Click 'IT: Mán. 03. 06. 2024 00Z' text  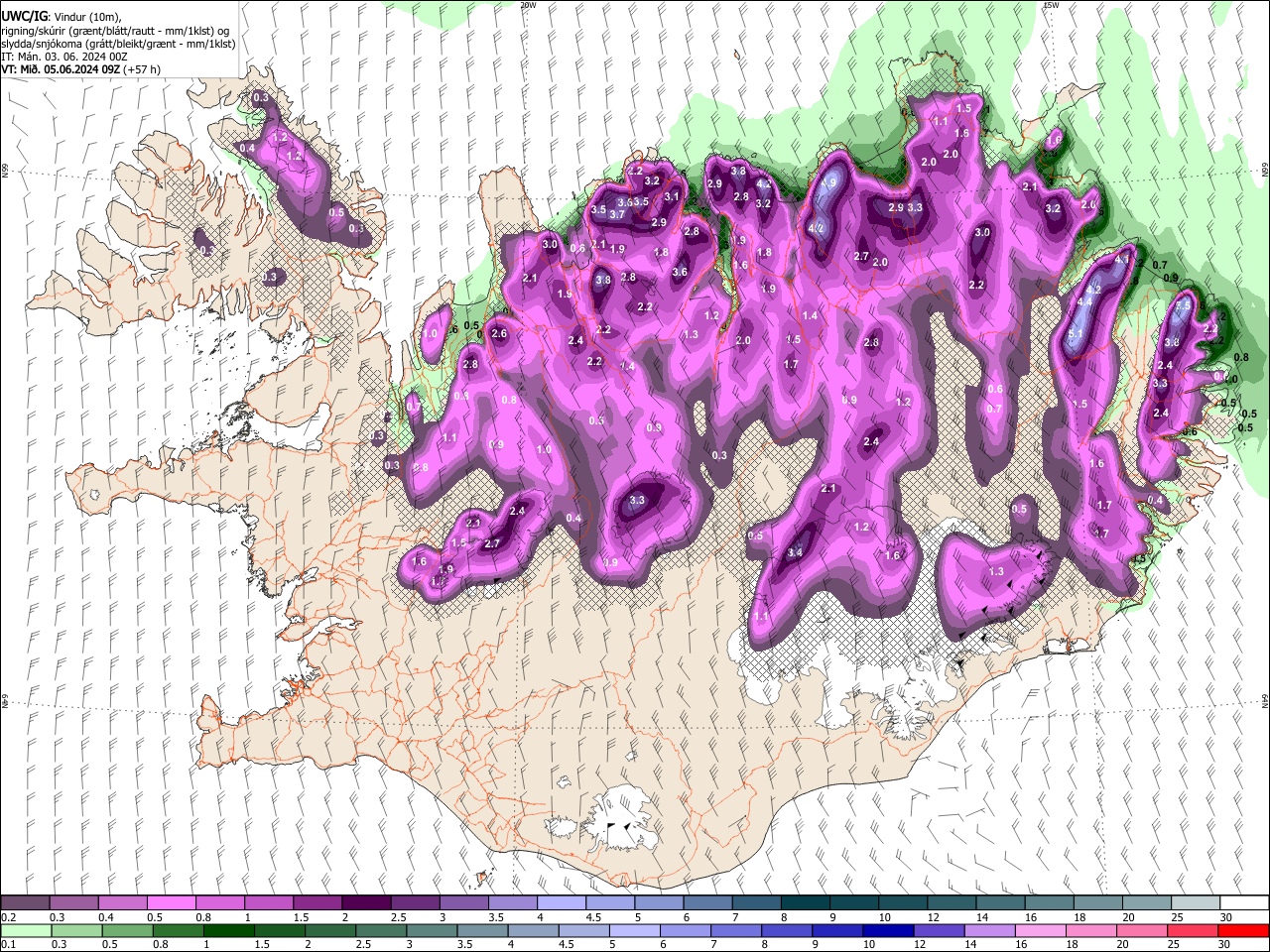point(64,58)
